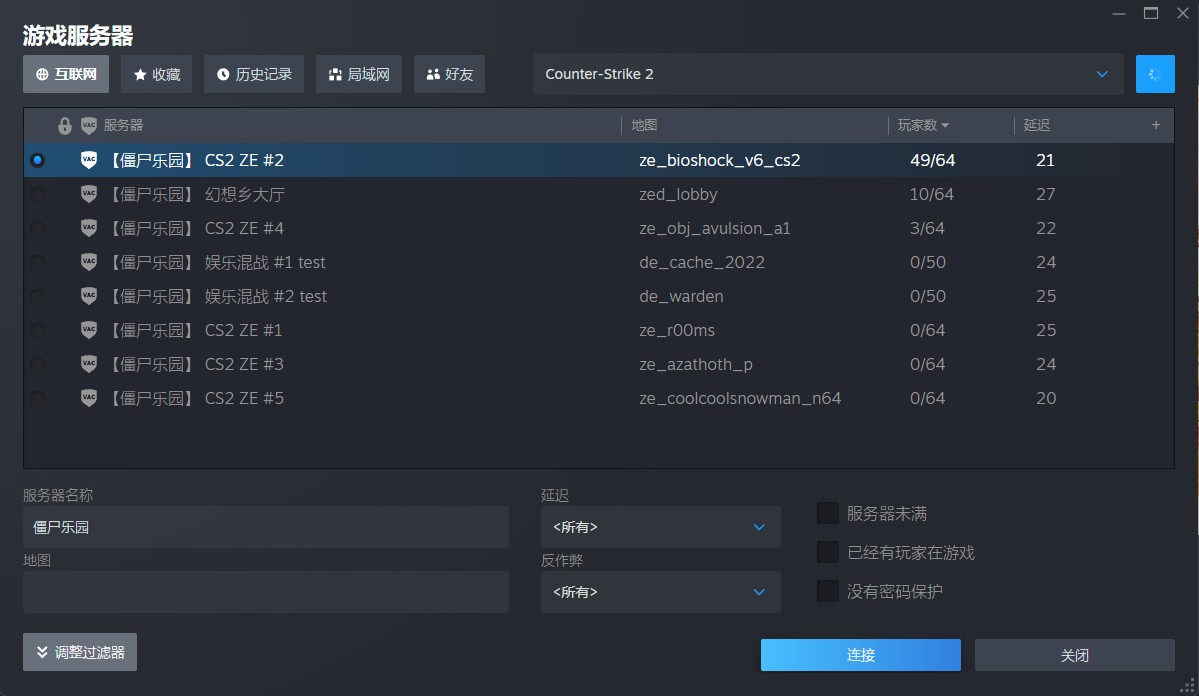This screenshot has height=696, width=1199.
Task: Click the 地图 filter input field
Action: click(x=265, y=592)
